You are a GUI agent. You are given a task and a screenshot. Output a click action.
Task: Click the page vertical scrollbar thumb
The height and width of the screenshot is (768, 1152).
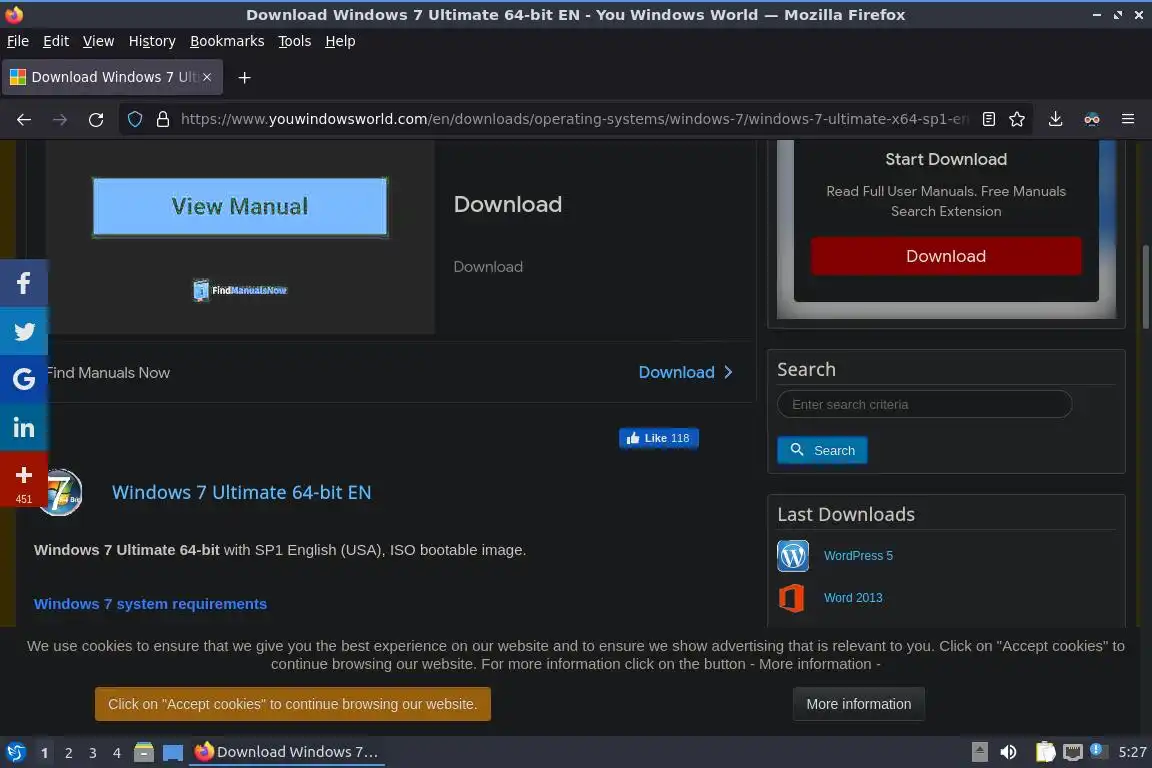[1145, 287]
